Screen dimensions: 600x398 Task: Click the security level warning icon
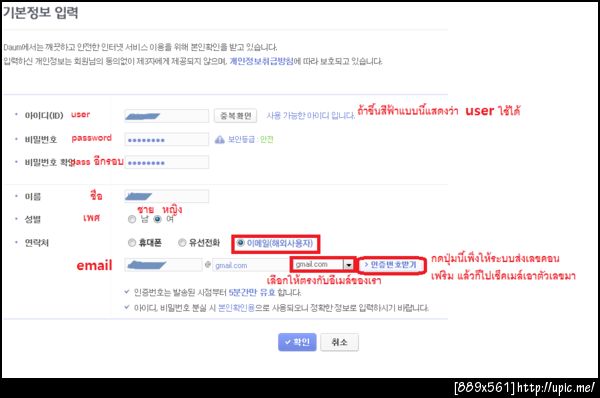pos(220,140)
